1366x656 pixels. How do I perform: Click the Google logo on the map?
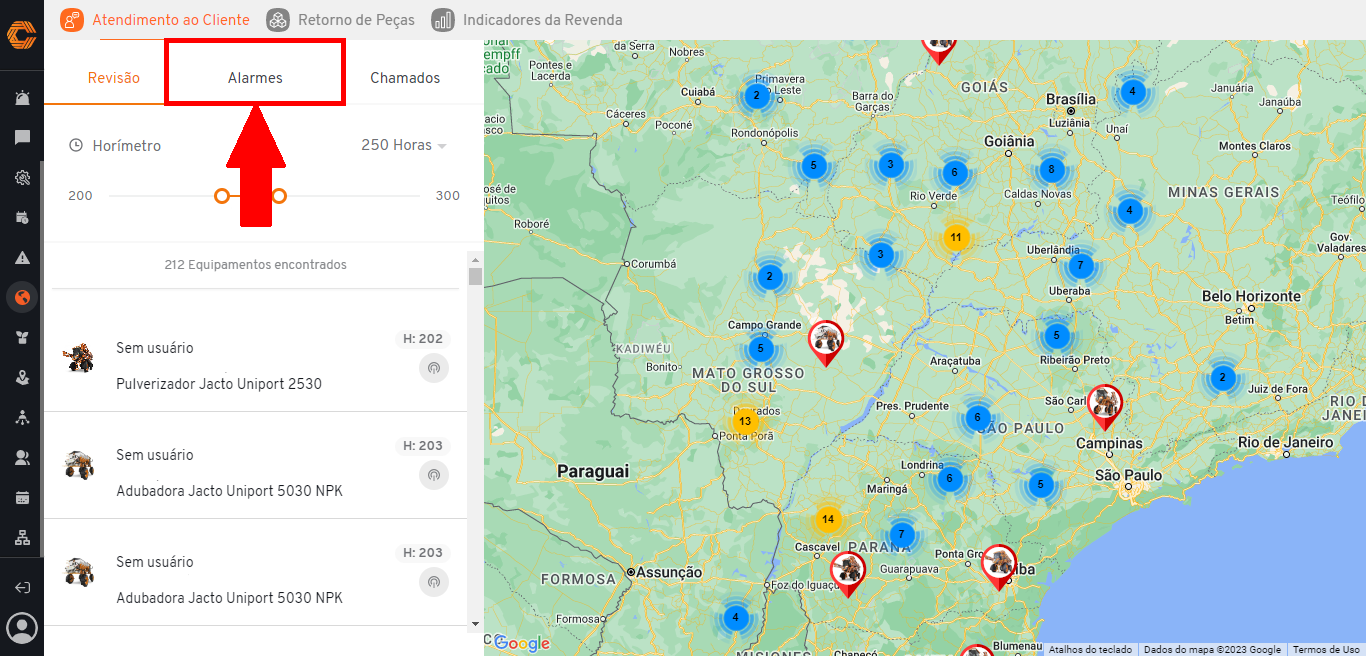522,643
